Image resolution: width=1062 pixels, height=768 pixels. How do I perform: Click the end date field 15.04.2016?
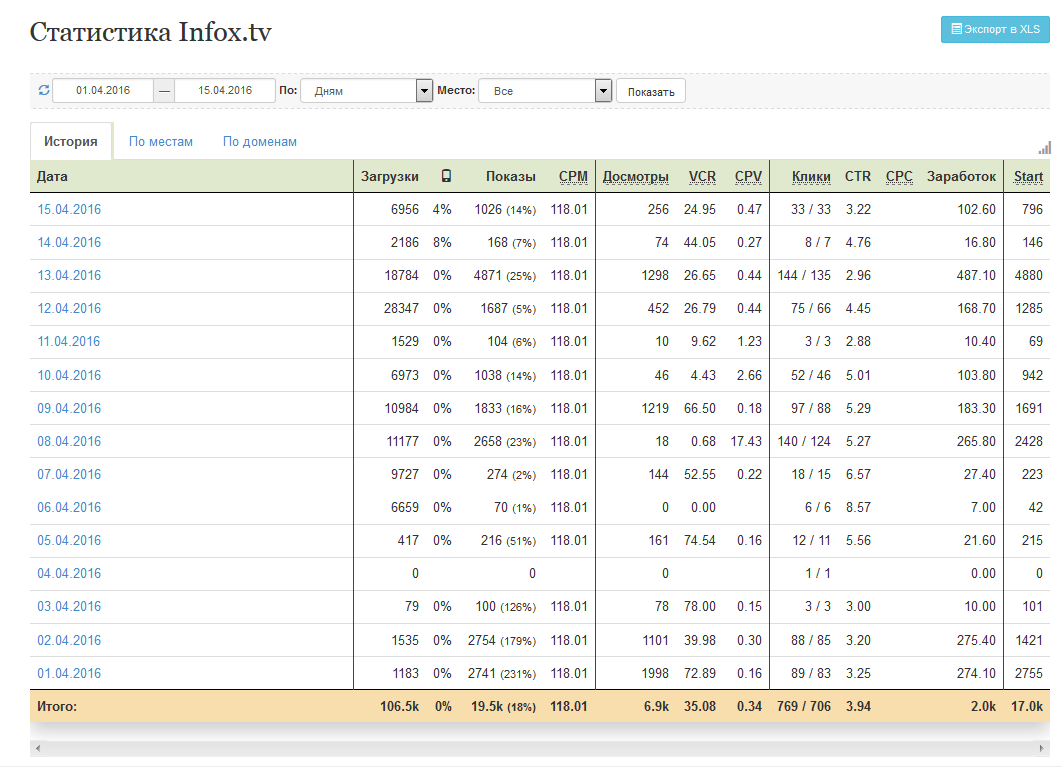pyautogui.click(x=225, y=90)
